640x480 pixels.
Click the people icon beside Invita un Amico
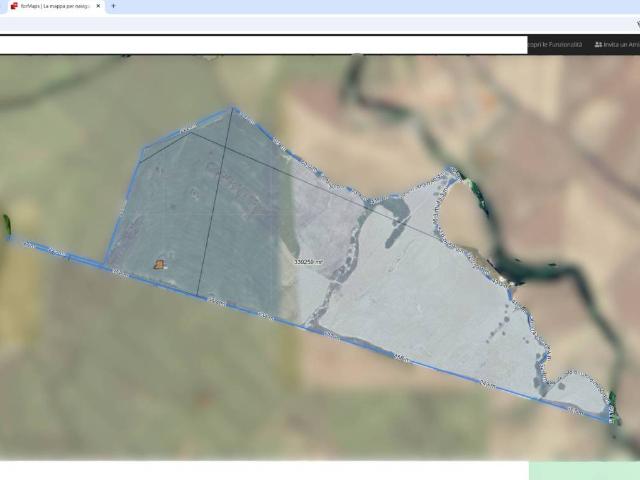tap(598, 45)
